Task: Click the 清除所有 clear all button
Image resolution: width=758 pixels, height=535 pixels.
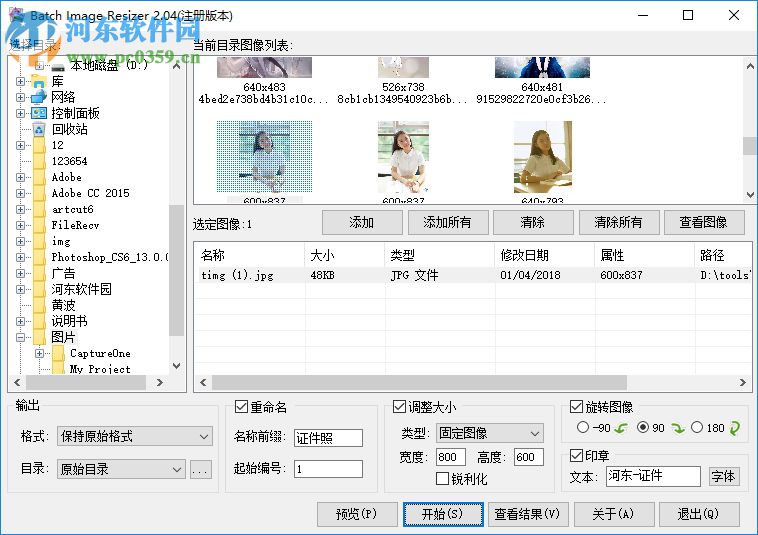Action: coord(619,222)
